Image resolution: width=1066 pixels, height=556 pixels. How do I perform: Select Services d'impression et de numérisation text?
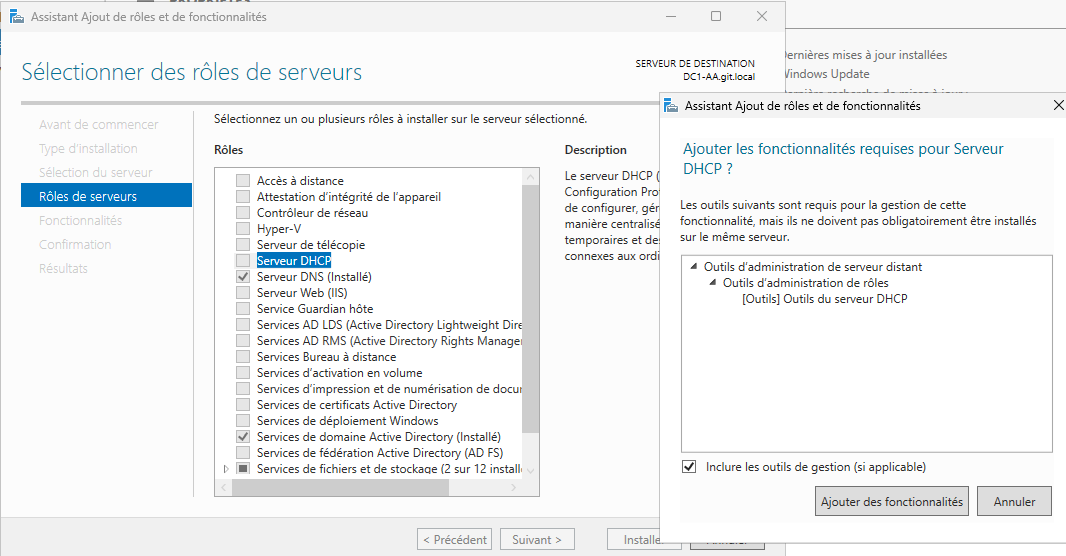click(x=389, y=389)
